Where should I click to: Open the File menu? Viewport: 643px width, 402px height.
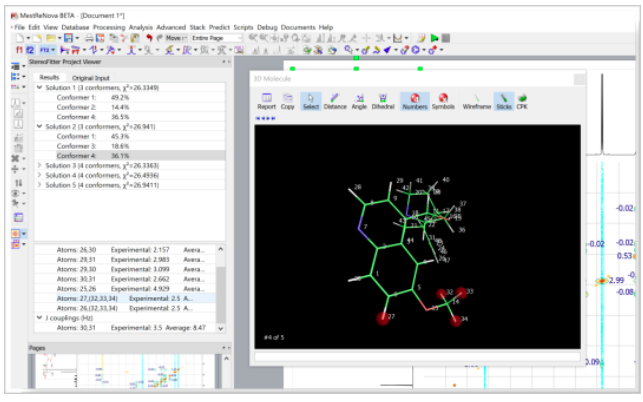19,27
